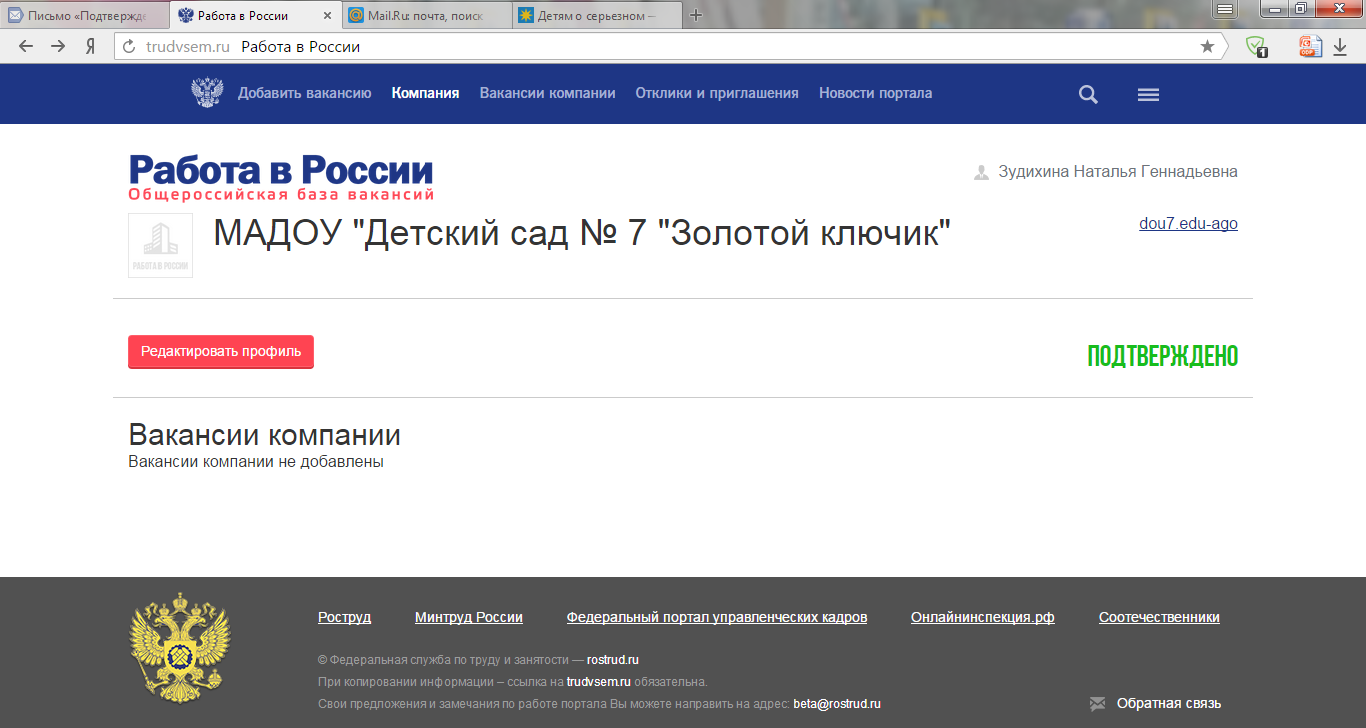
Task: Follow the dou7.edu-ago link
Action: pyautogui.click(x=1188, y=224)
